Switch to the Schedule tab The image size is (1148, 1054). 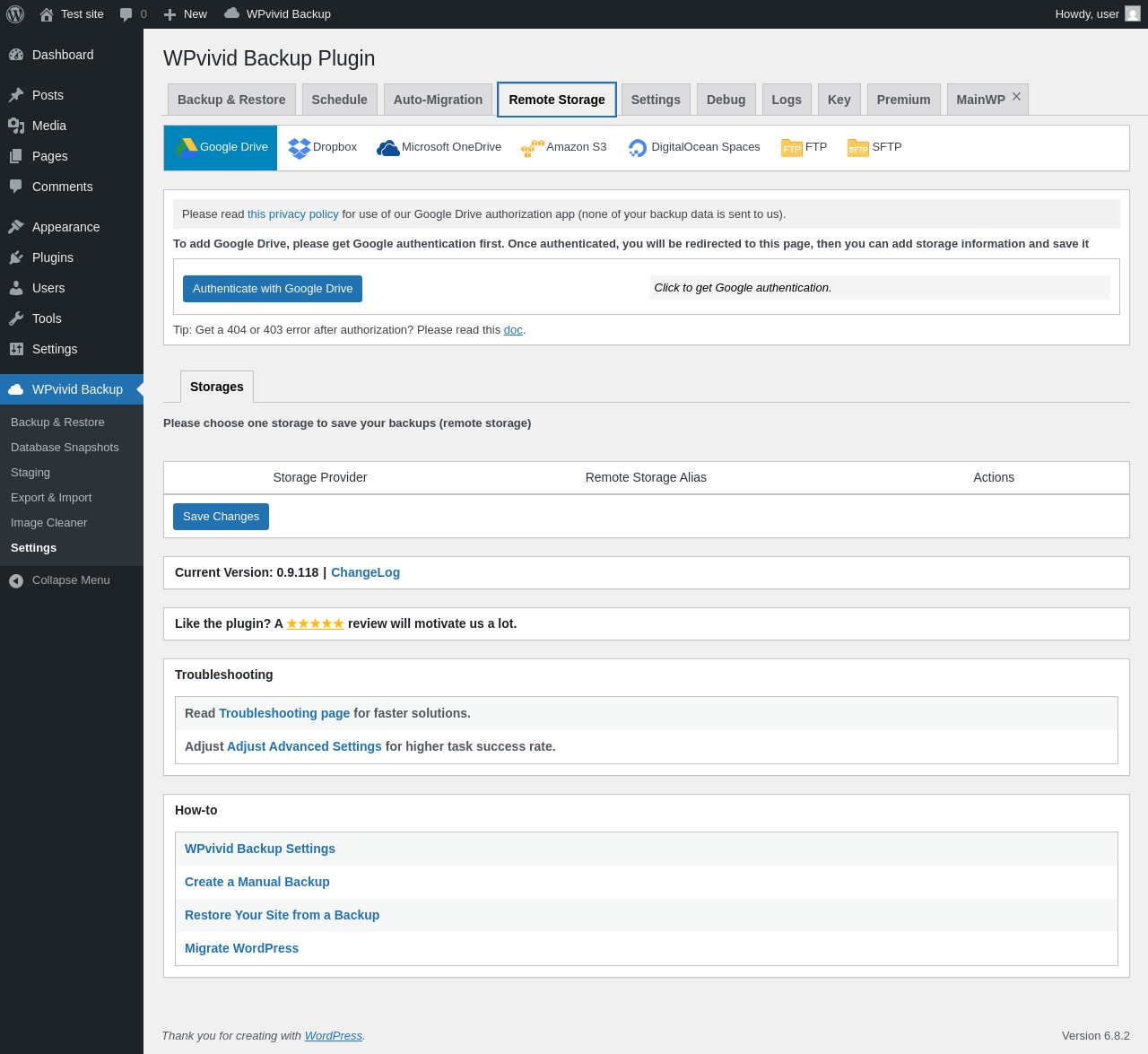339,100
